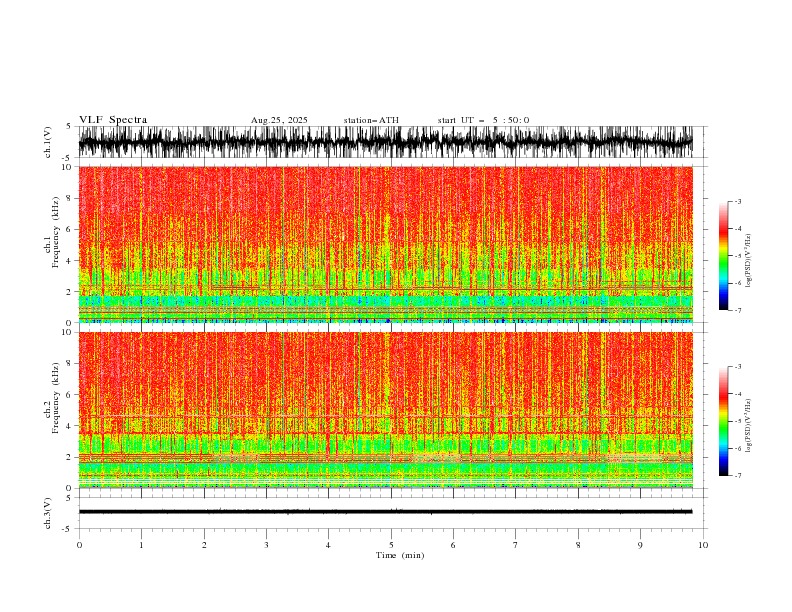Click the ch.2 PSD color scale bar

point(723,421)
